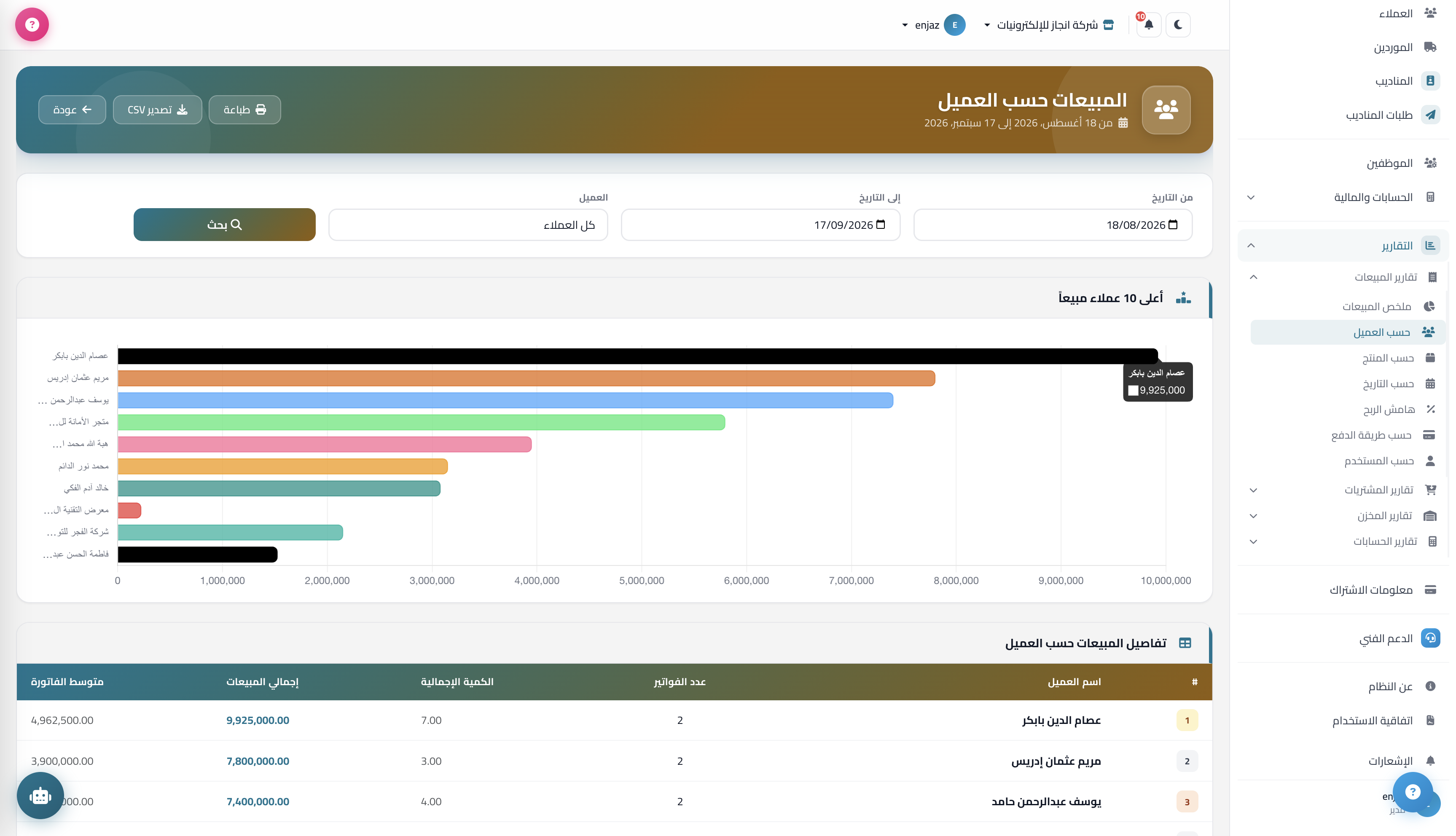Click the مريم عثمان إدريس orange chart bar
The width and height of the screenshot is (1456, 836).
[527, 378]
